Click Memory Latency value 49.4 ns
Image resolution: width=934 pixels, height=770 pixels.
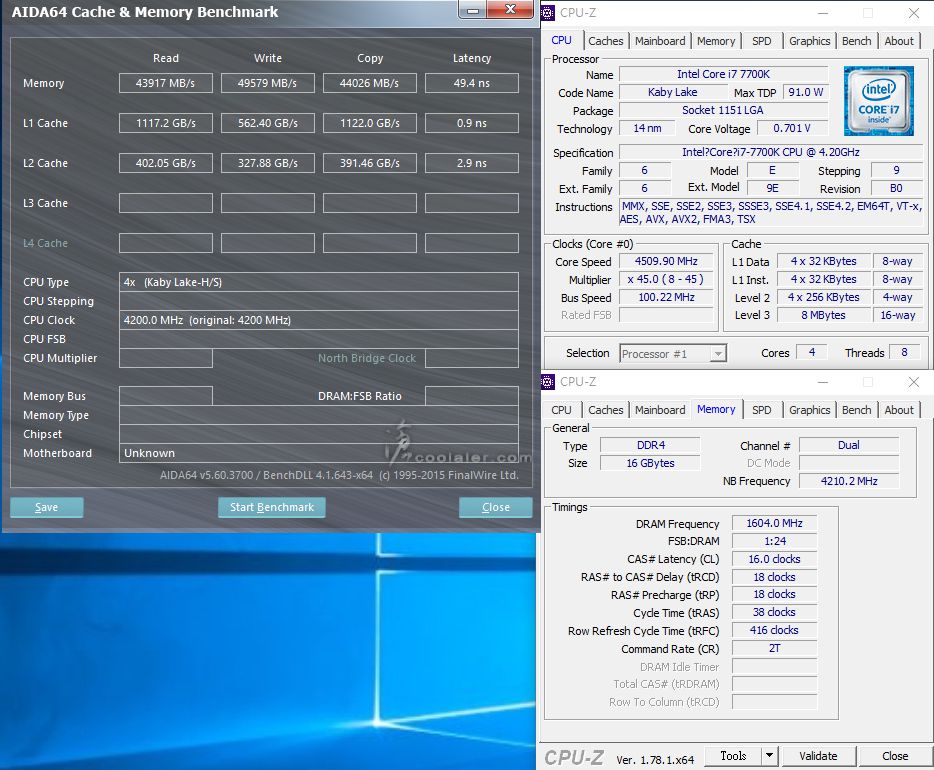click(472, 83)
